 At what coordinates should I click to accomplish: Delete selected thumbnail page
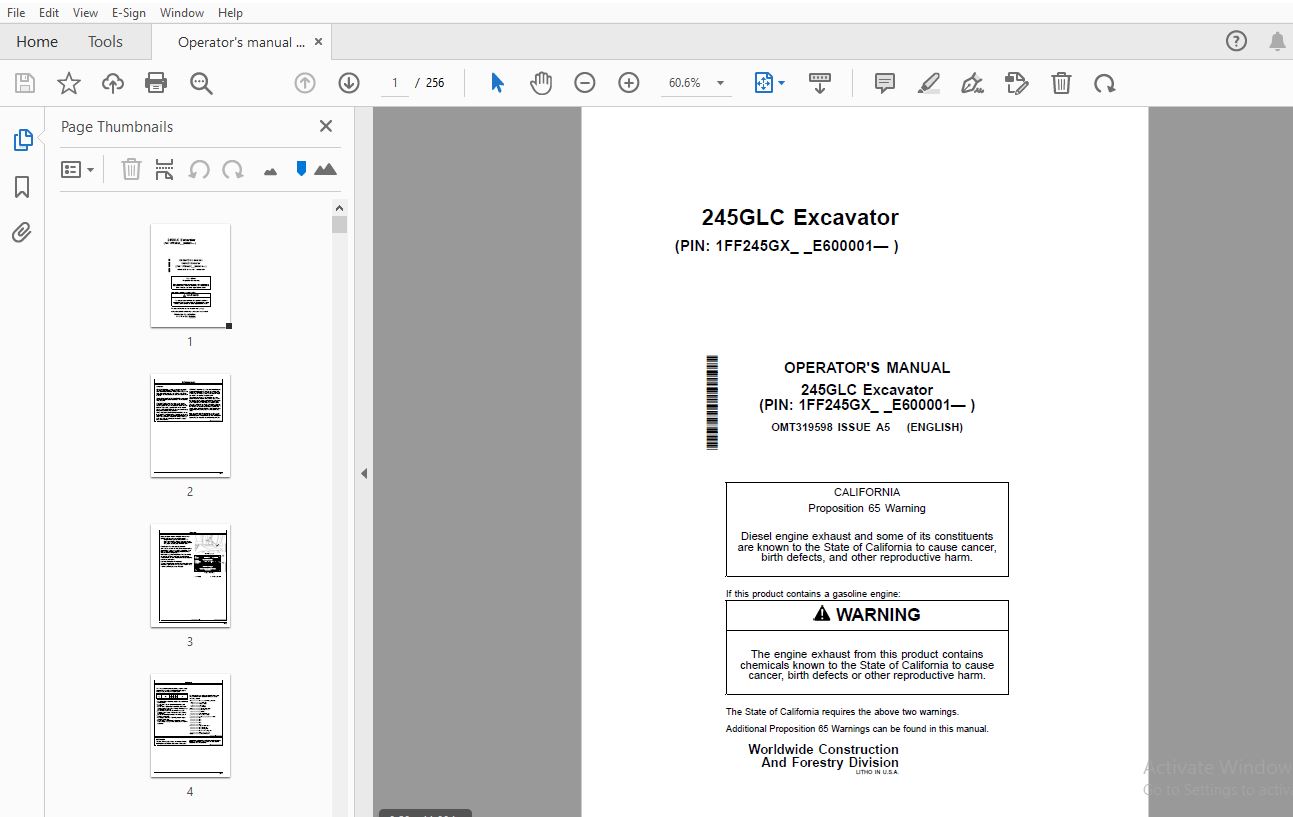(x=131, y=169)
